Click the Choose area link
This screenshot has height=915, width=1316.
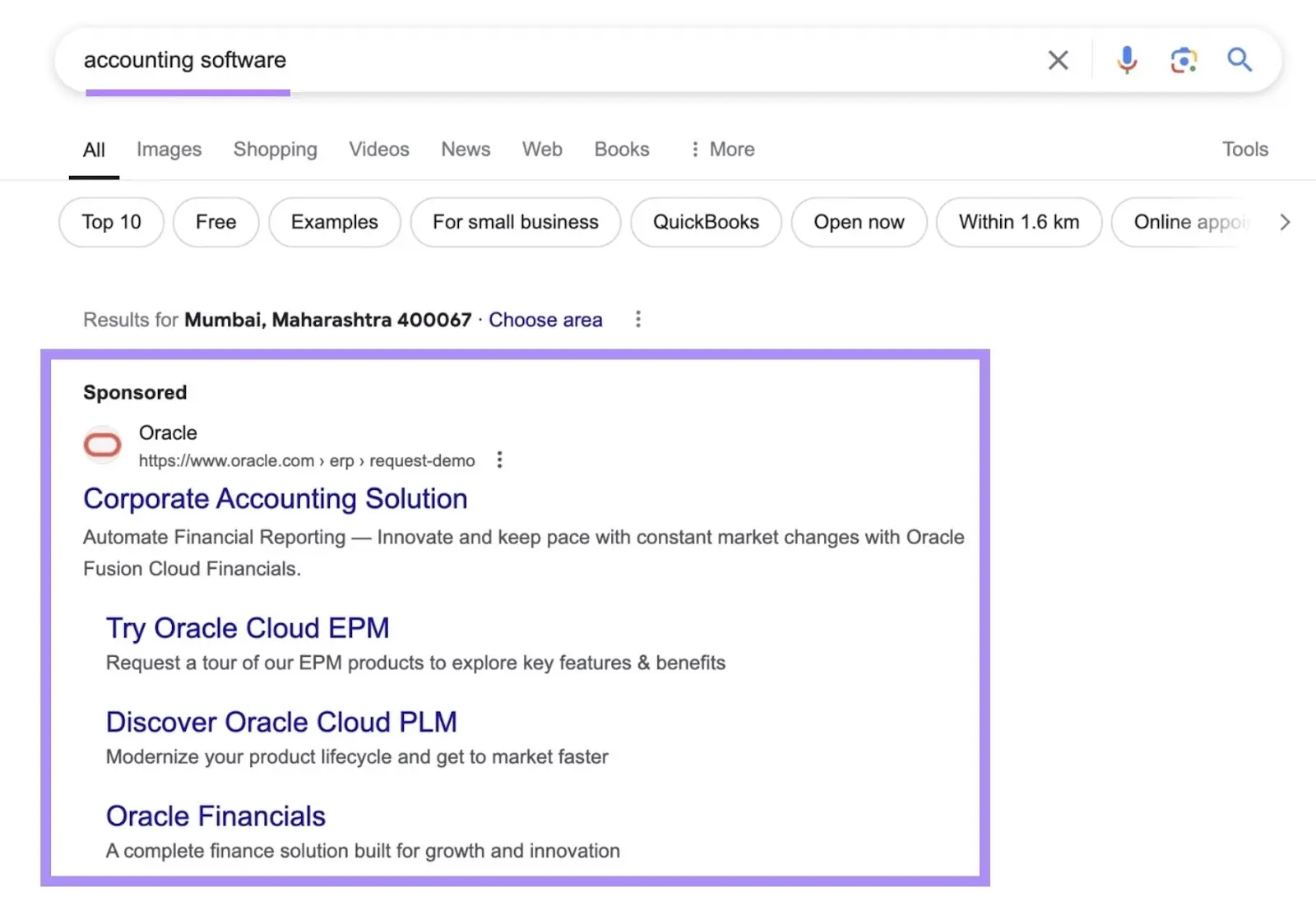coord(545,320)
